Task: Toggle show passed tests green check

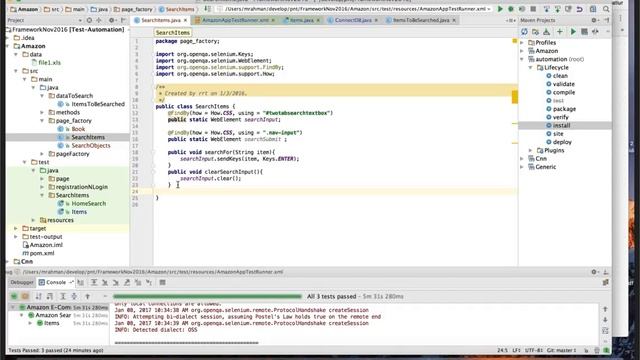Action: pos(14,296)
